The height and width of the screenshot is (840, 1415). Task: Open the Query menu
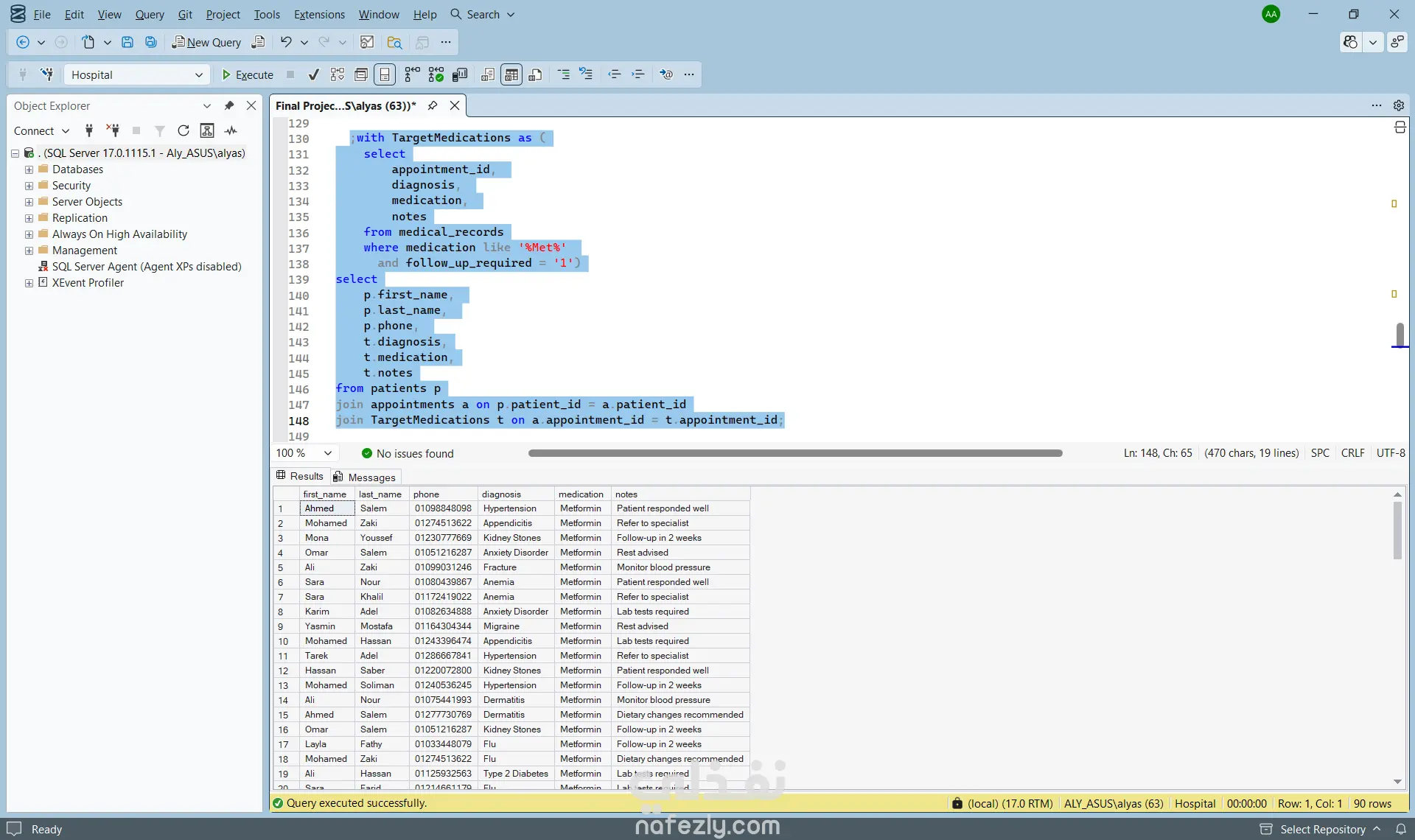click(x=150, y=14)
